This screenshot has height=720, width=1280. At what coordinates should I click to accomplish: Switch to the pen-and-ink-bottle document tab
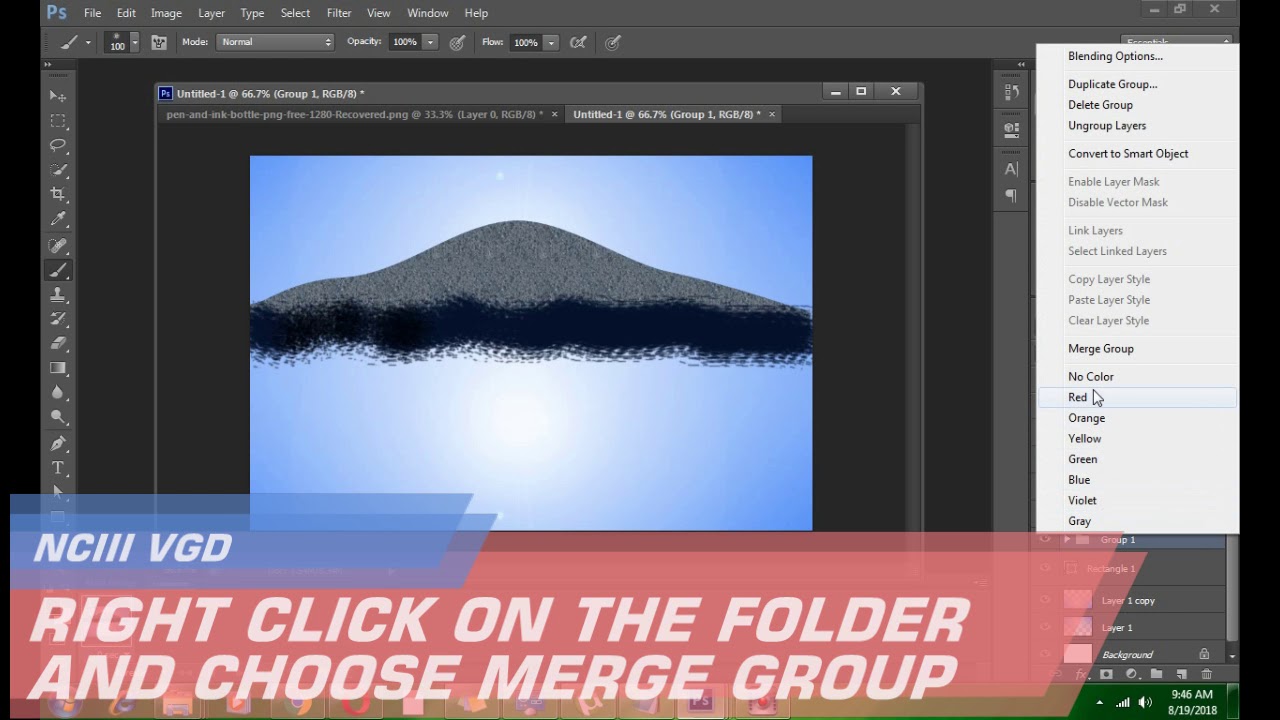(x=355, y=114)
